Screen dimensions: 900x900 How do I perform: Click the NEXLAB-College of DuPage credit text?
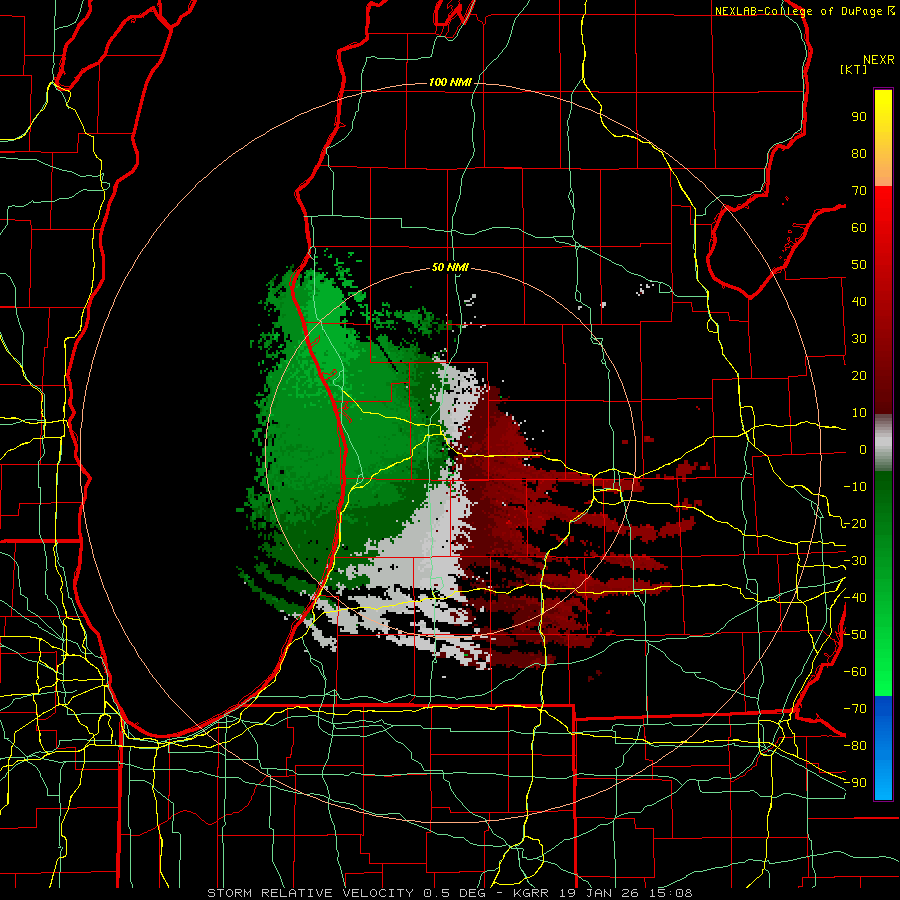[x=801, y=11]
